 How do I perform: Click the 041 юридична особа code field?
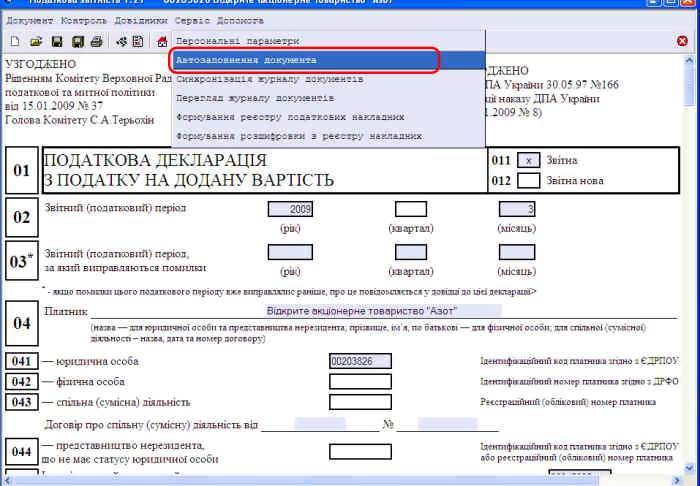(x=360, y=361)
